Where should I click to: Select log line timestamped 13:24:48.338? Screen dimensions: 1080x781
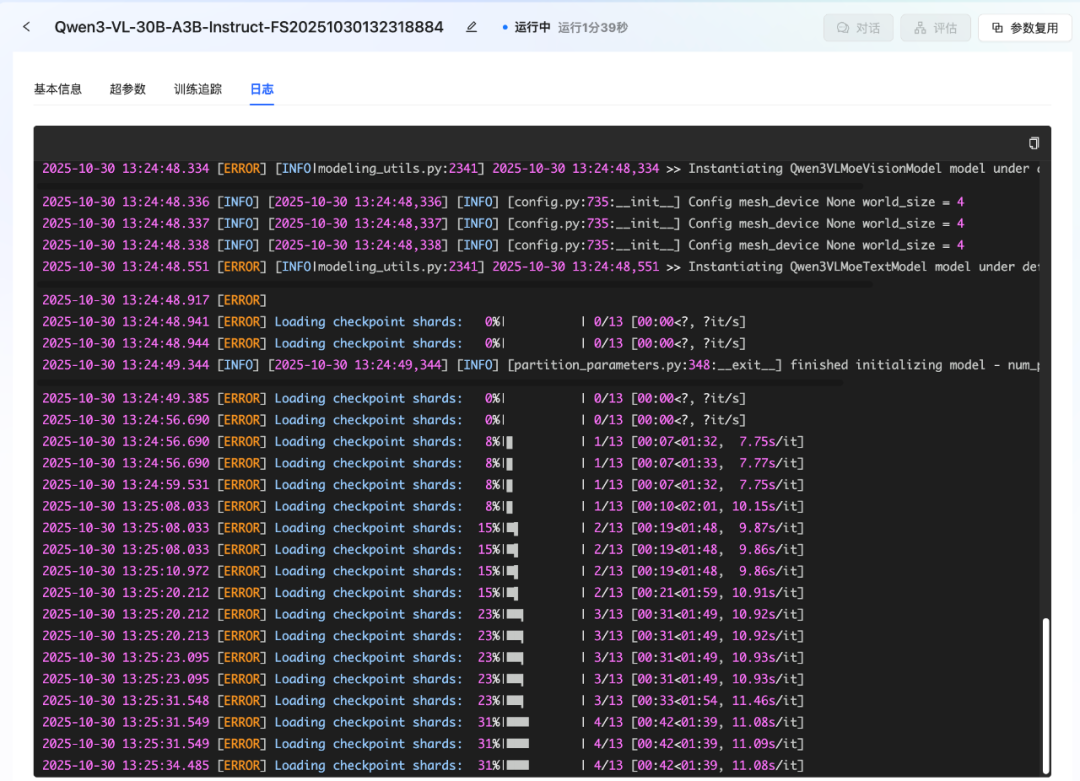point(503,245)
